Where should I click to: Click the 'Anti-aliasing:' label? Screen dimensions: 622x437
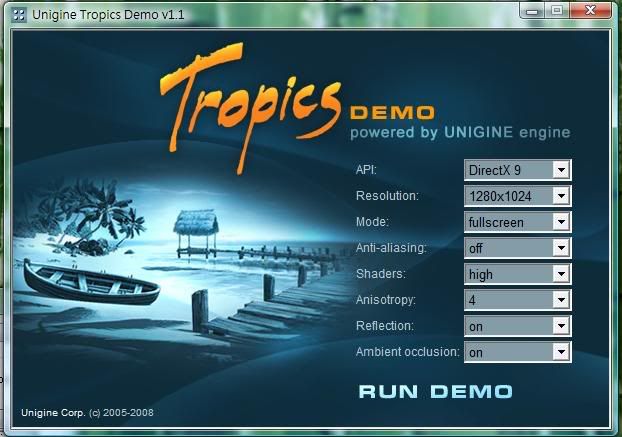(x=391, y=248)
